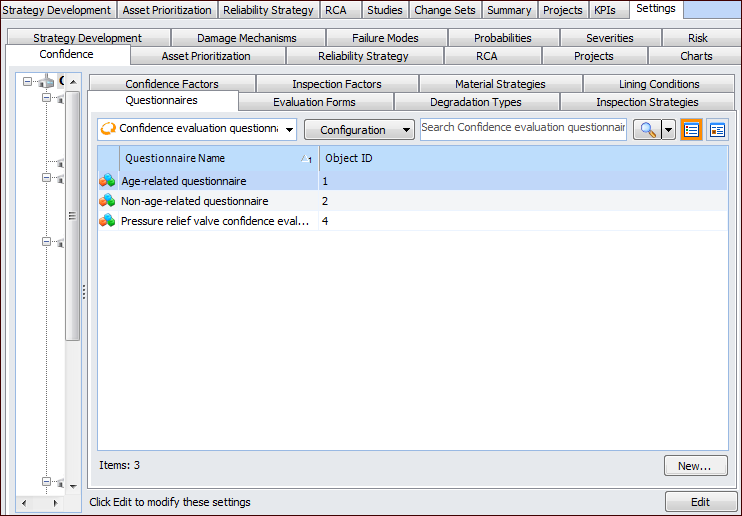Click icon of Non-age-related questionnaire row
Viewport: 742px width, 516px height.
click(107, 201)
